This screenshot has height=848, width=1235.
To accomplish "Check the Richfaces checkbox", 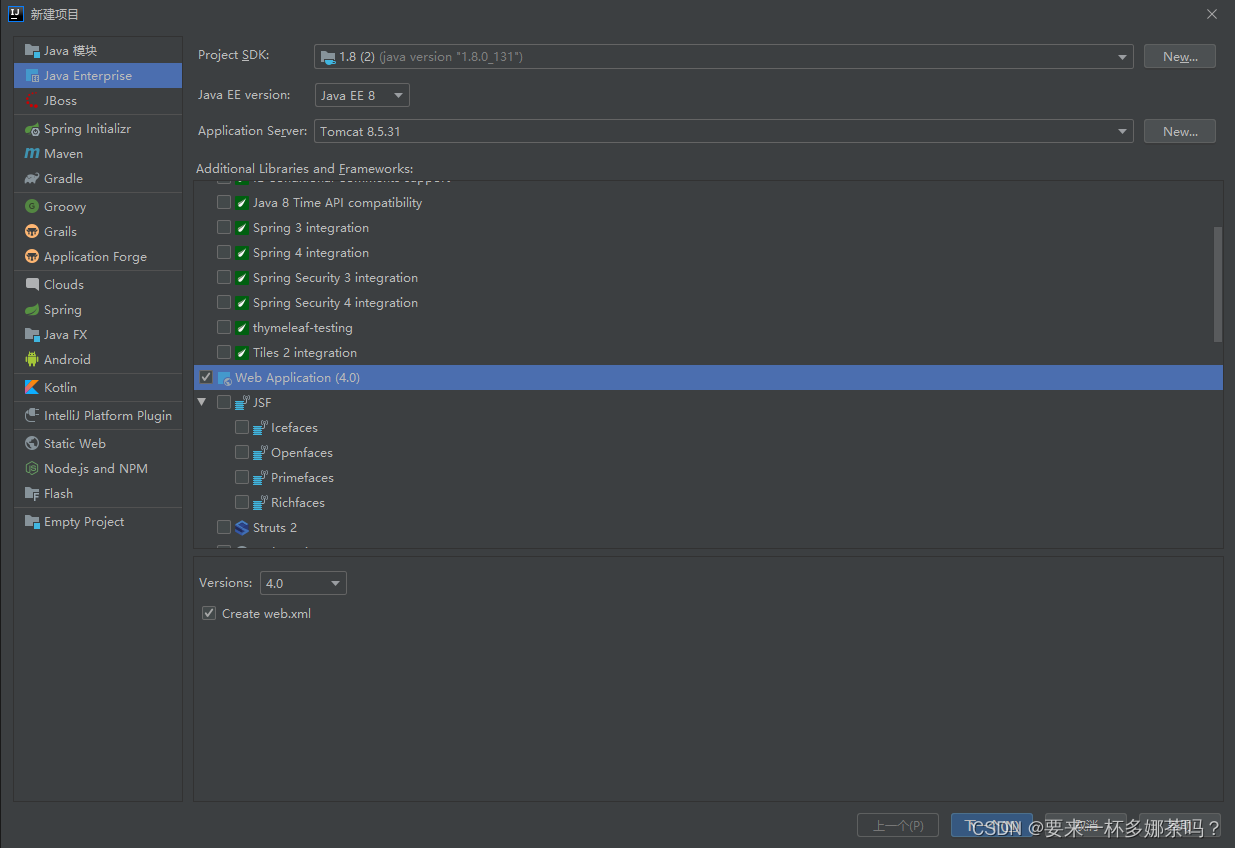I will click(x=242, y=502).
